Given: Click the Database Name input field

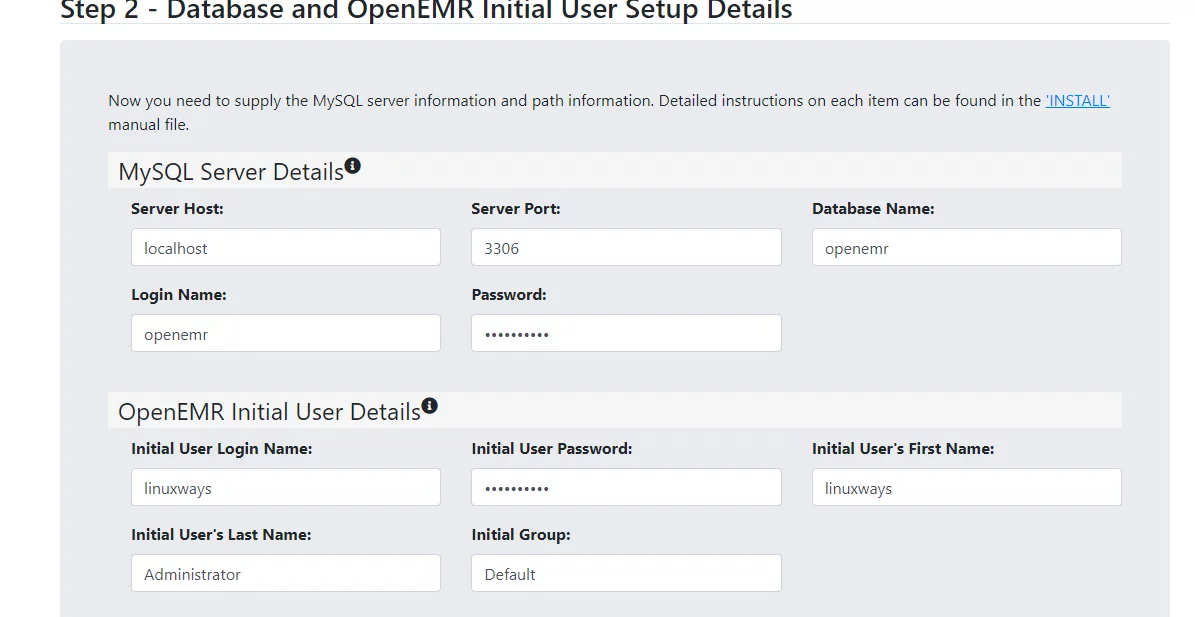Looking at the screenshot, I should pyautogui.click(x=966, y=248).
